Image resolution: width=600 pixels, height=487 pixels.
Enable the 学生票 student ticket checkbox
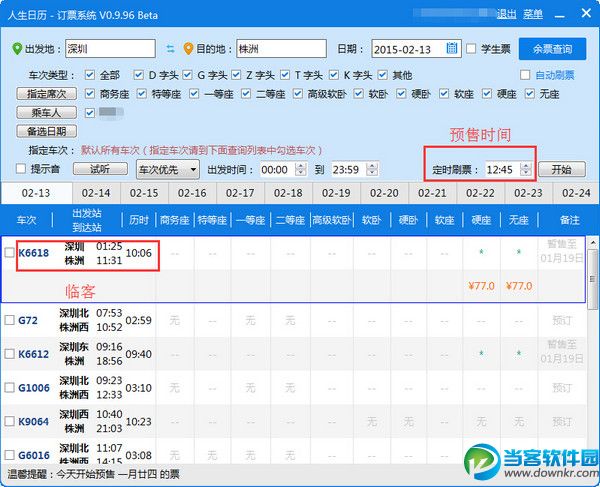[x=471, y=49]
